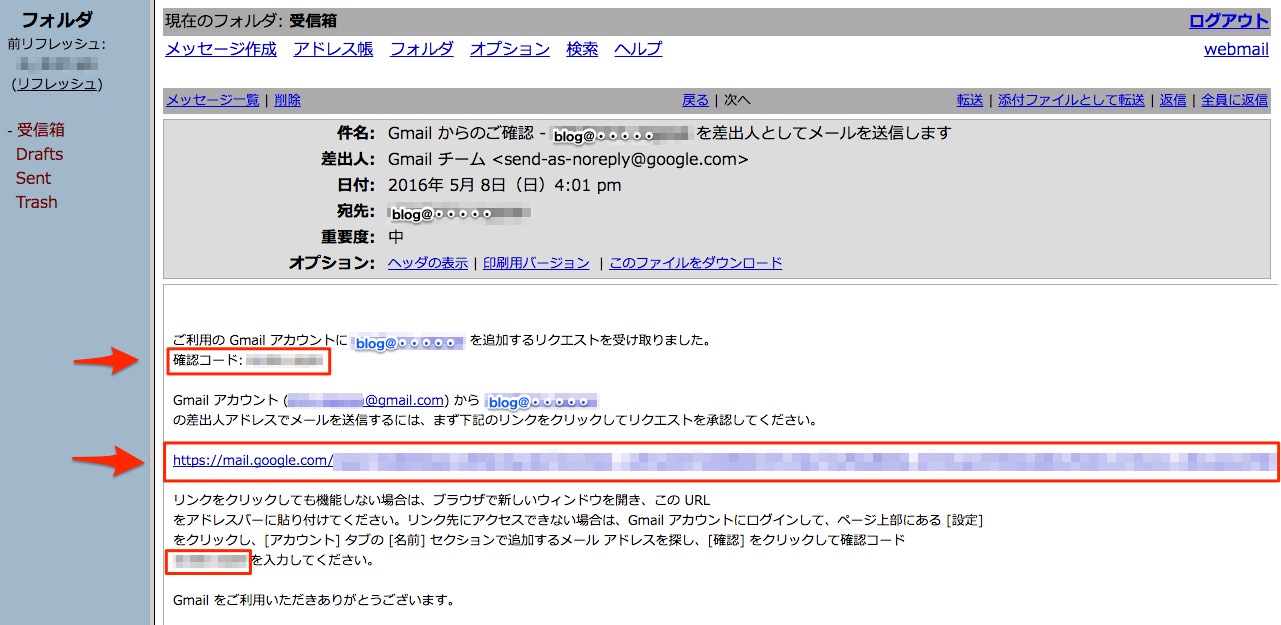Click the 重要度 value 中
This screenshot has height=625, width=1281.
pyautogui.click(x=396, y=237)
